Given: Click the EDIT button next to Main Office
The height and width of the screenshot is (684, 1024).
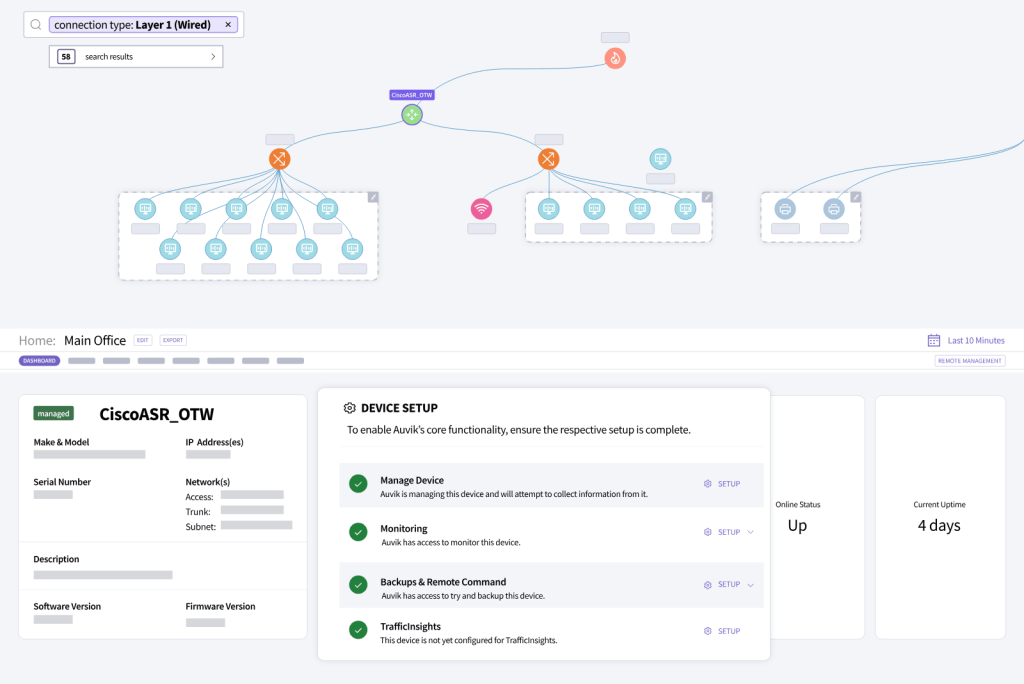Looking at the screenshot, I should tap(142, 340).
